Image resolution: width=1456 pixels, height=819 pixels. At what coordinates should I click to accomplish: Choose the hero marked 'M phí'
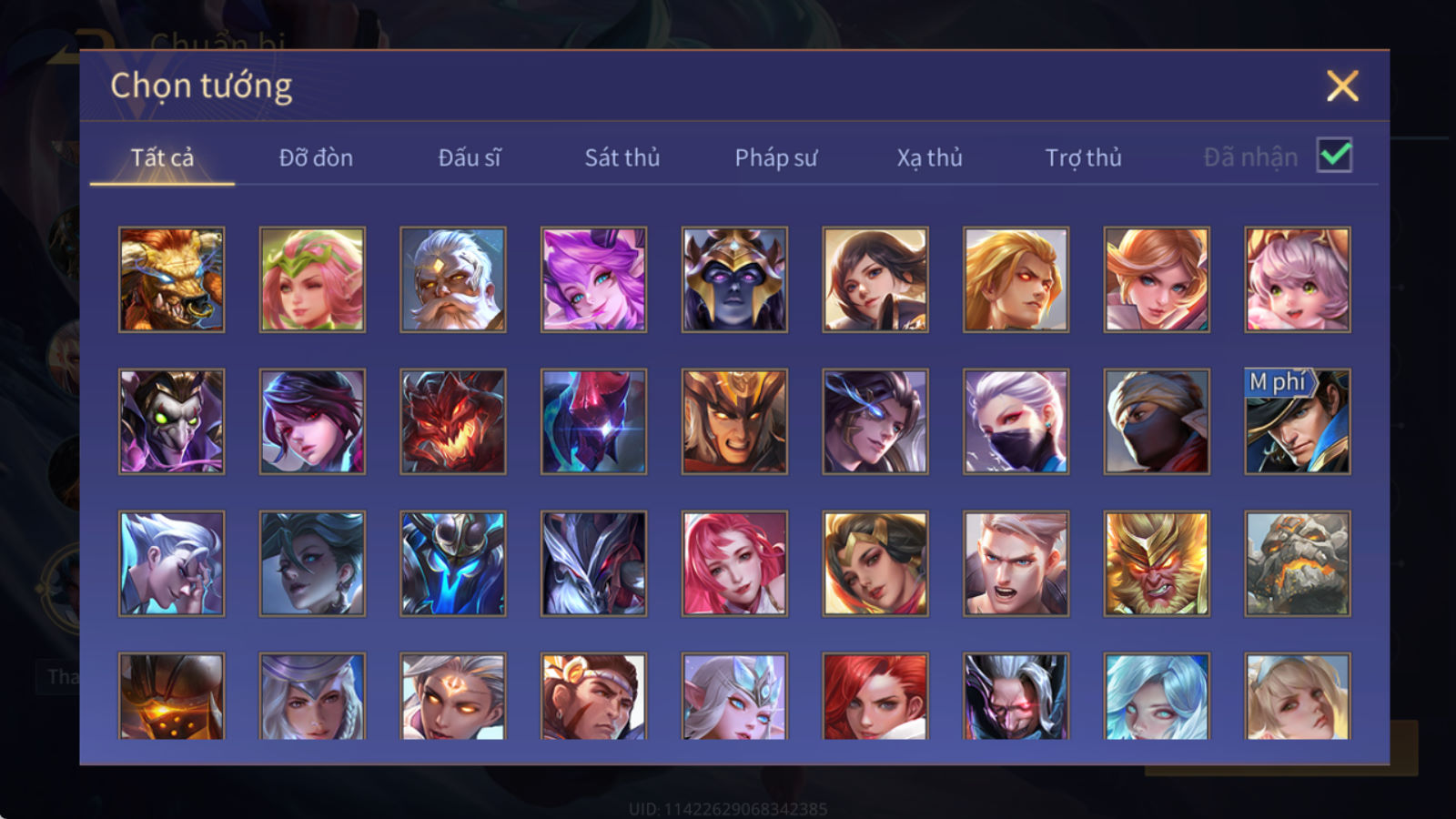[x=1298, y=421]
